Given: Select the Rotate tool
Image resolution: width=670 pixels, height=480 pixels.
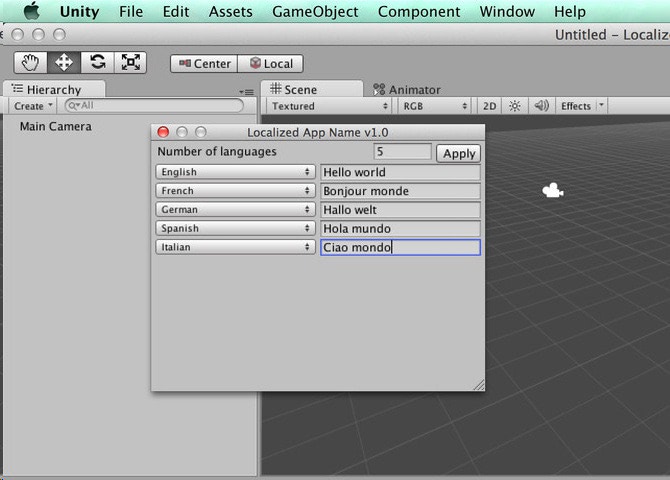Looking at the screenshot, I should tap(97, 62).
